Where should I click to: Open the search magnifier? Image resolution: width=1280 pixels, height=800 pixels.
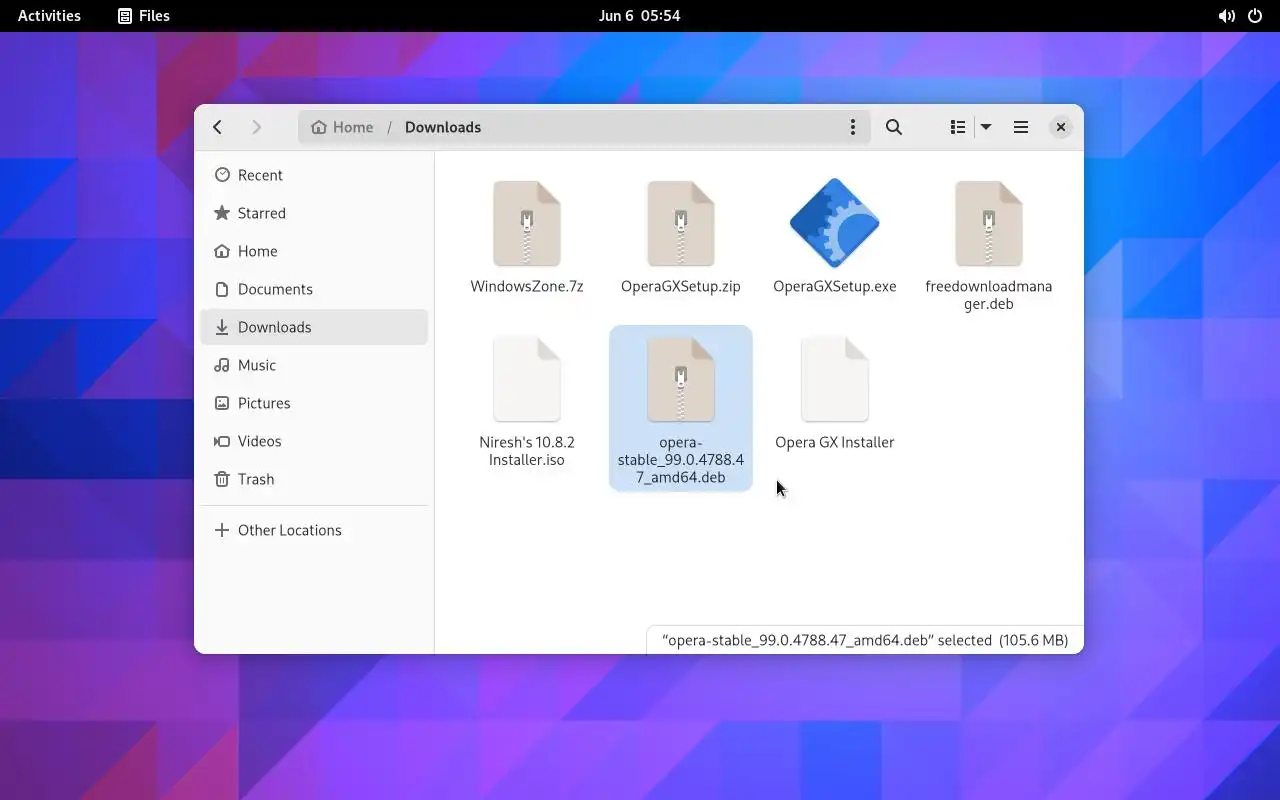coord(894,127)
